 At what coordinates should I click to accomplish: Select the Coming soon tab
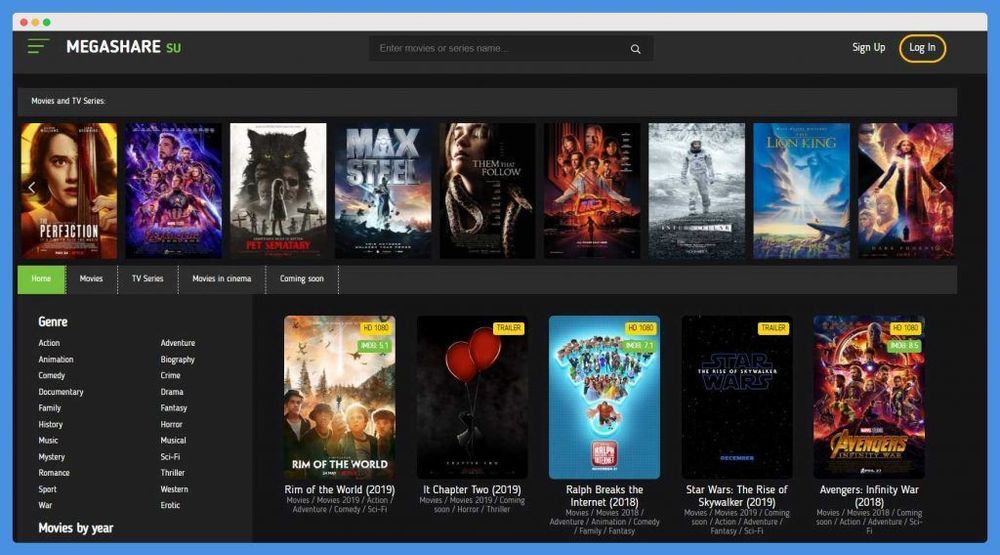pos(301,279)
